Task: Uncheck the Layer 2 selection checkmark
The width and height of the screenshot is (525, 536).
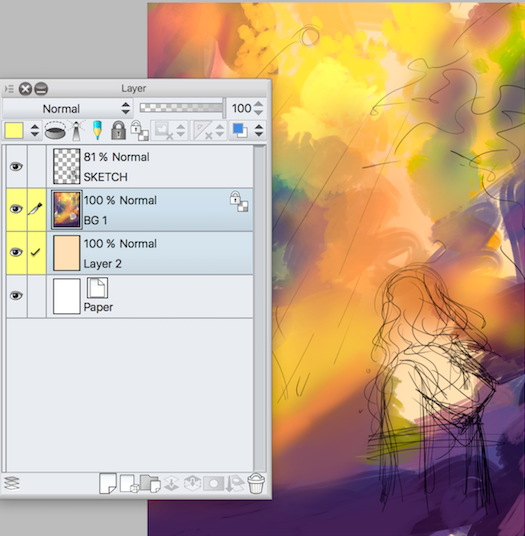Action: pyautogui.click(x=36, y=252)
